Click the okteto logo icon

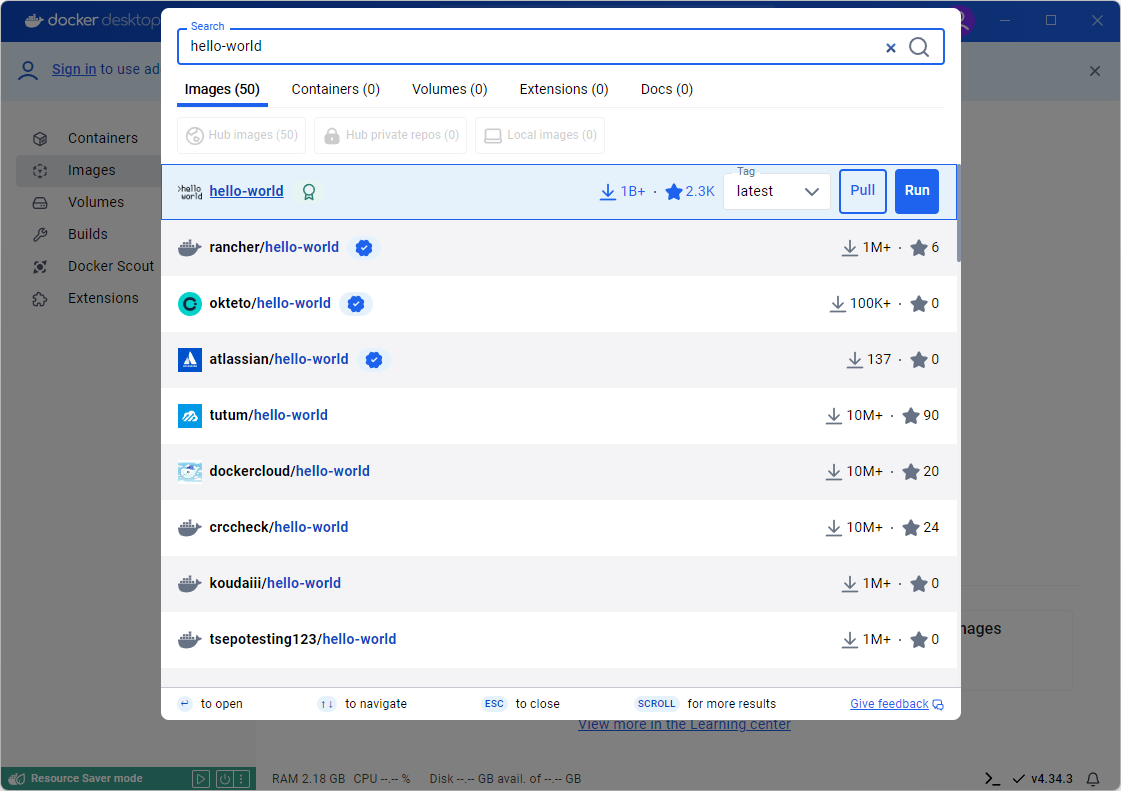coord(189,304)
